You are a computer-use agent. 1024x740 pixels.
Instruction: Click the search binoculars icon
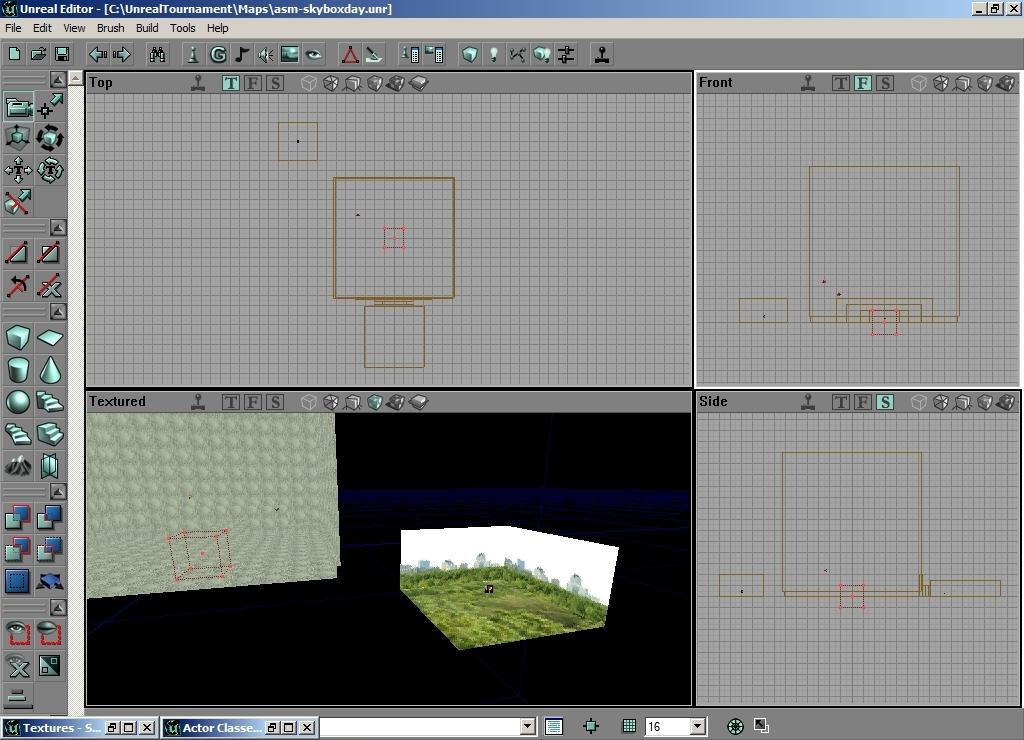[157, 54]
